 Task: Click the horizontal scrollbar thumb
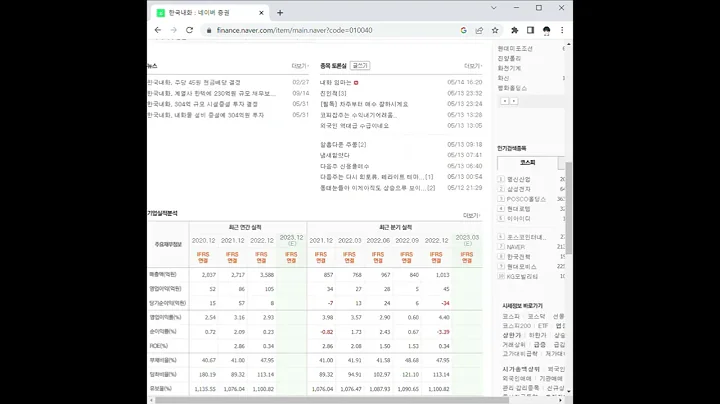[331, 400]
